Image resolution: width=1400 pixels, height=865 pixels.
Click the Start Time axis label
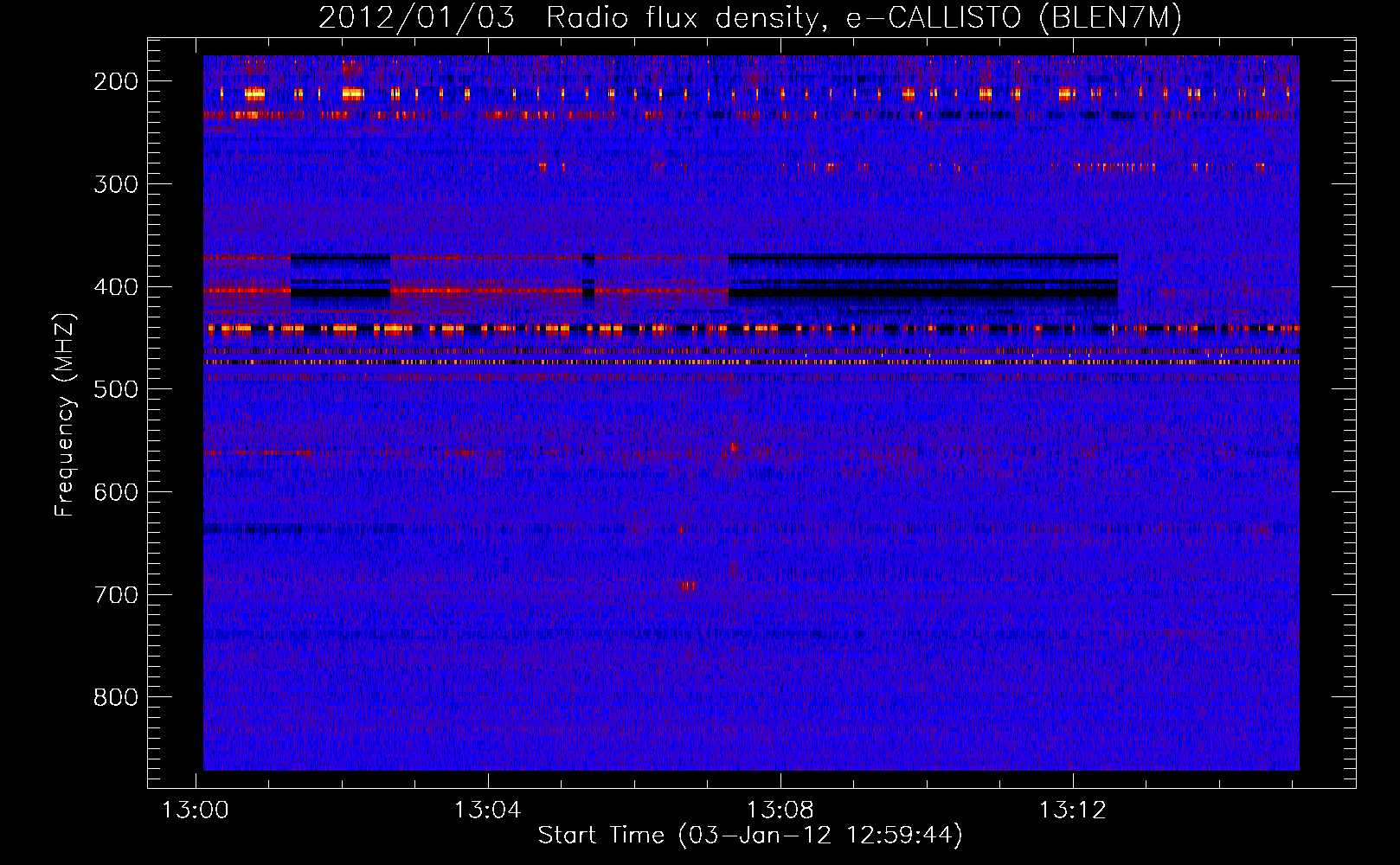click(750, 836)
